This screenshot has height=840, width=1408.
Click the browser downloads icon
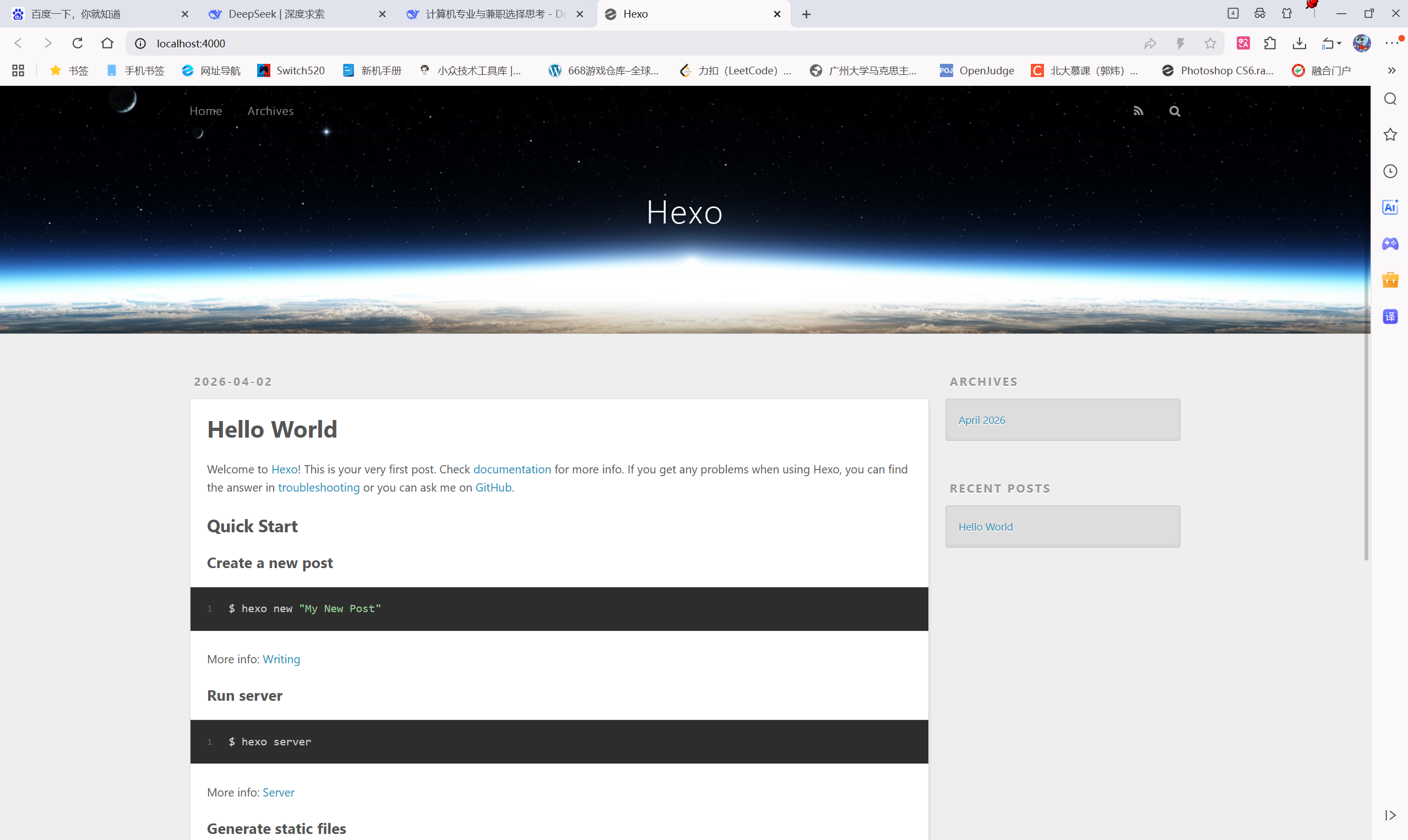tap(1300, 43)
